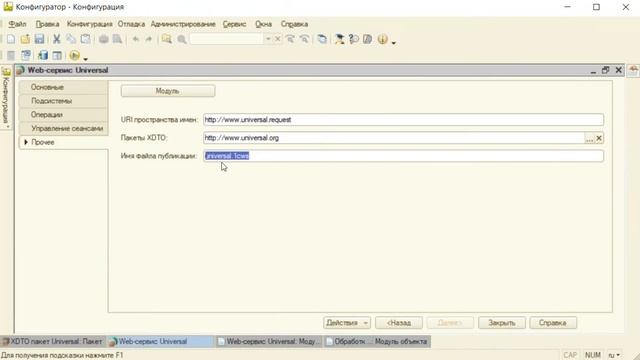
Task: Switch to Web-сервис Universal window tab
Action: click(160, 342)
